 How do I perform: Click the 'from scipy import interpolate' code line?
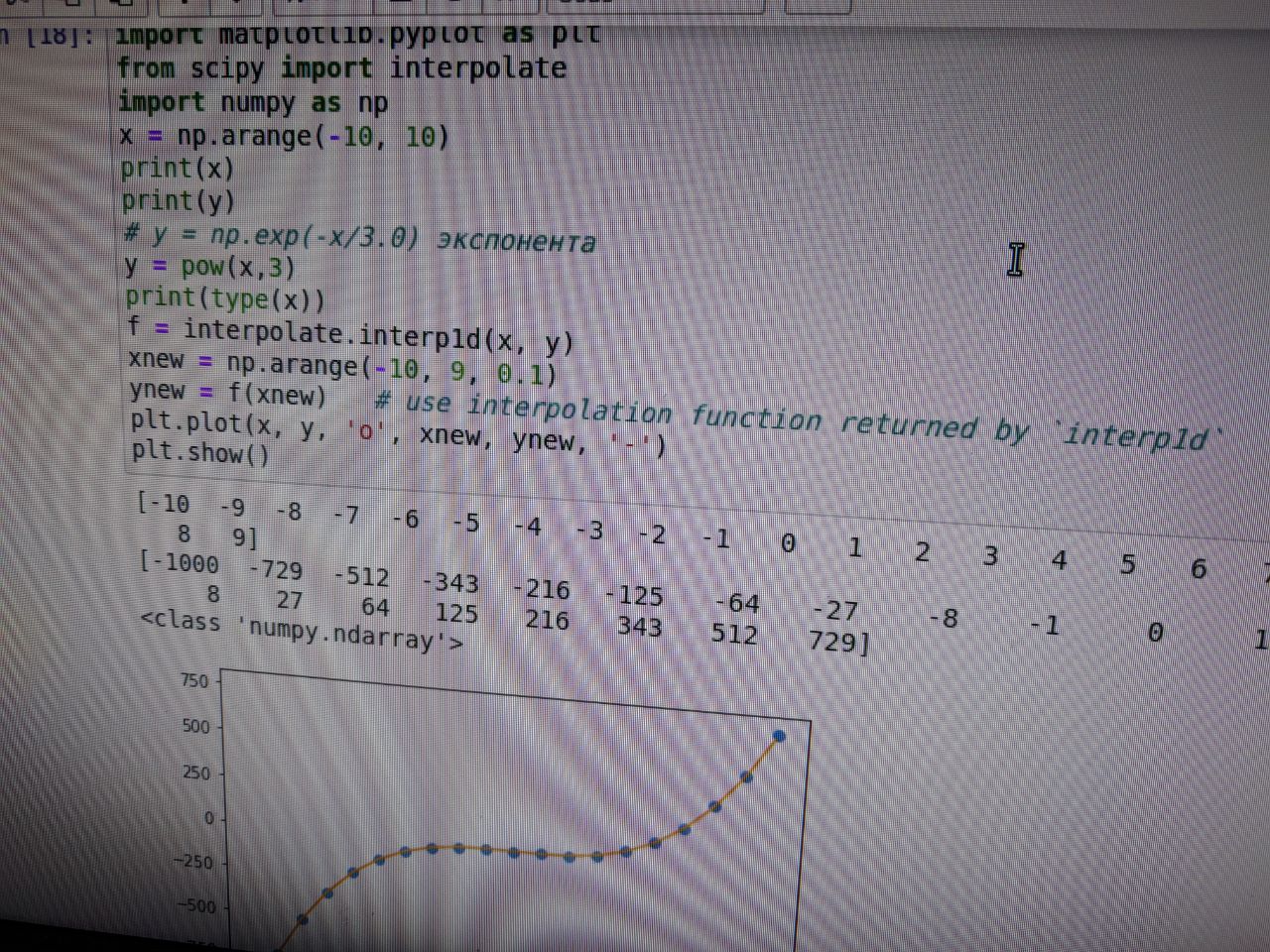point(341,68)
